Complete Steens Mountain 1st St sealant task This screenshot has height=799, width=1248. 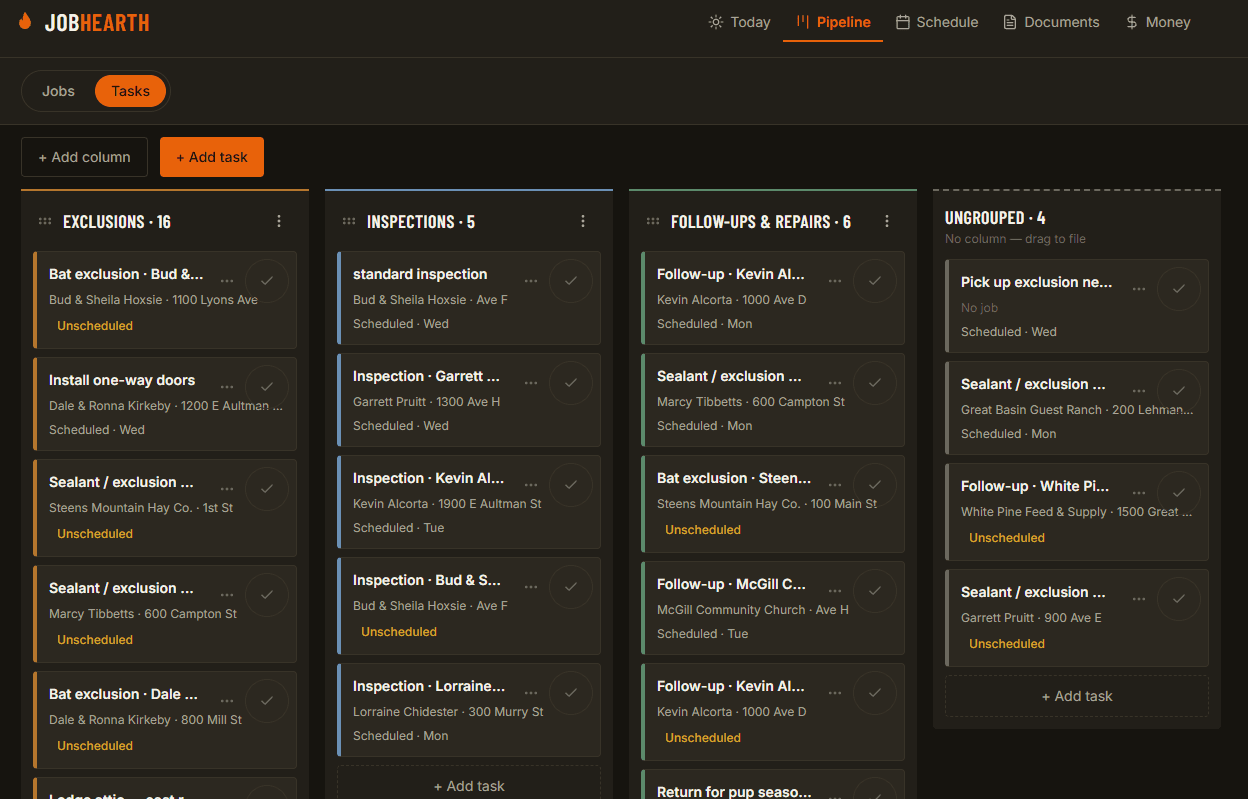tap(267, 489)
